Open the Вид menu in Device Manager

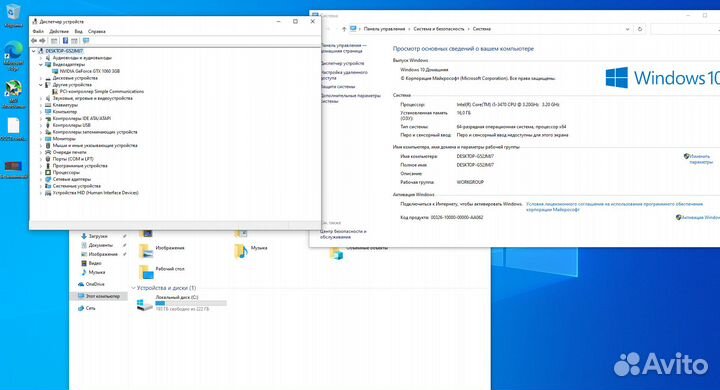79,31
